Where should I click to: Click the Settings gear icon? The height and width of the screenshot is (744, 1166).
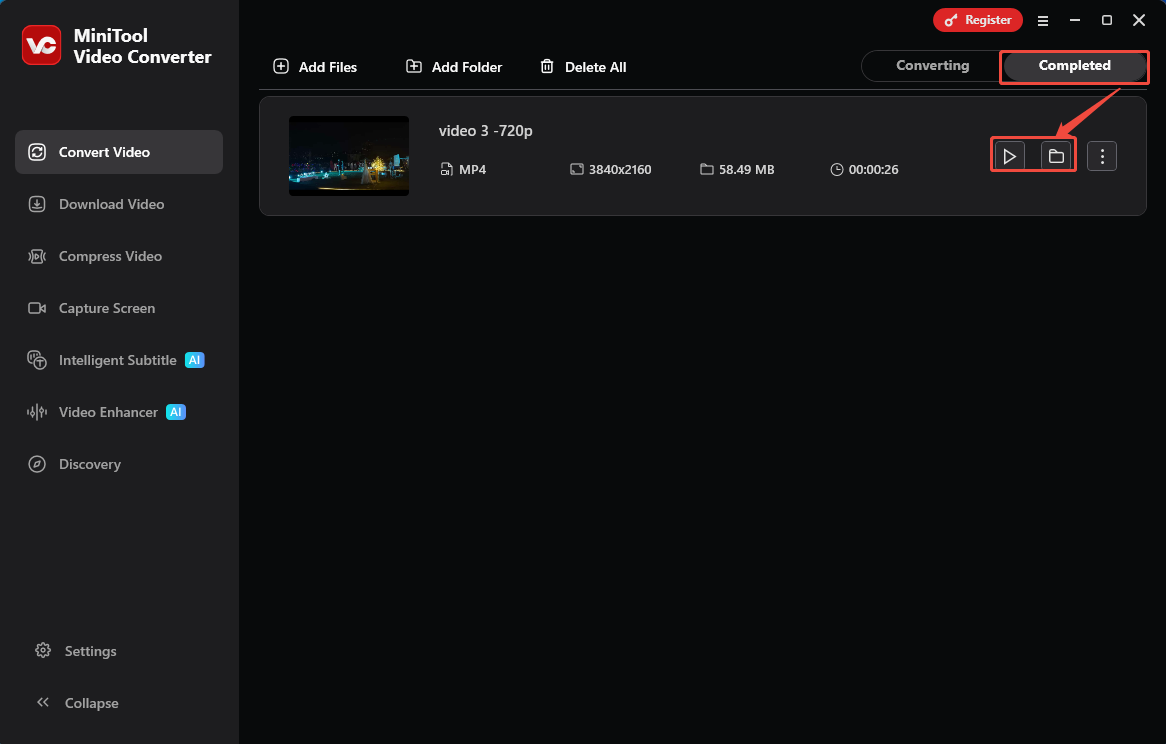coord(43,650)
